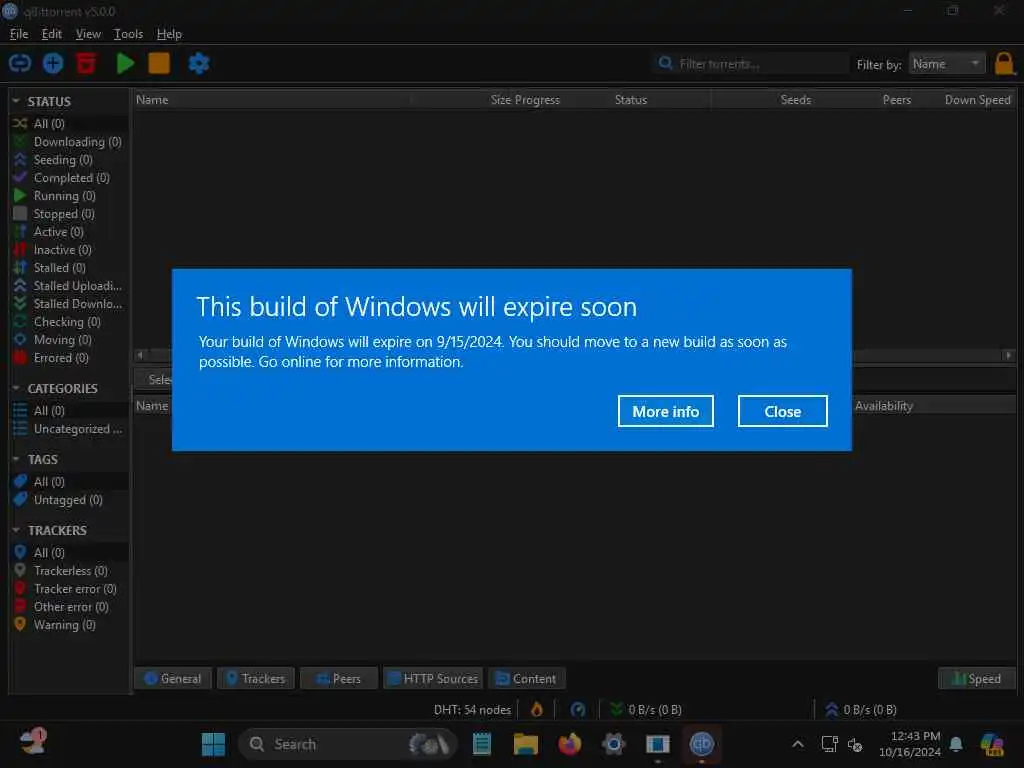
Task: Select the Moving (0) status filter
Action: coord(68,340)
